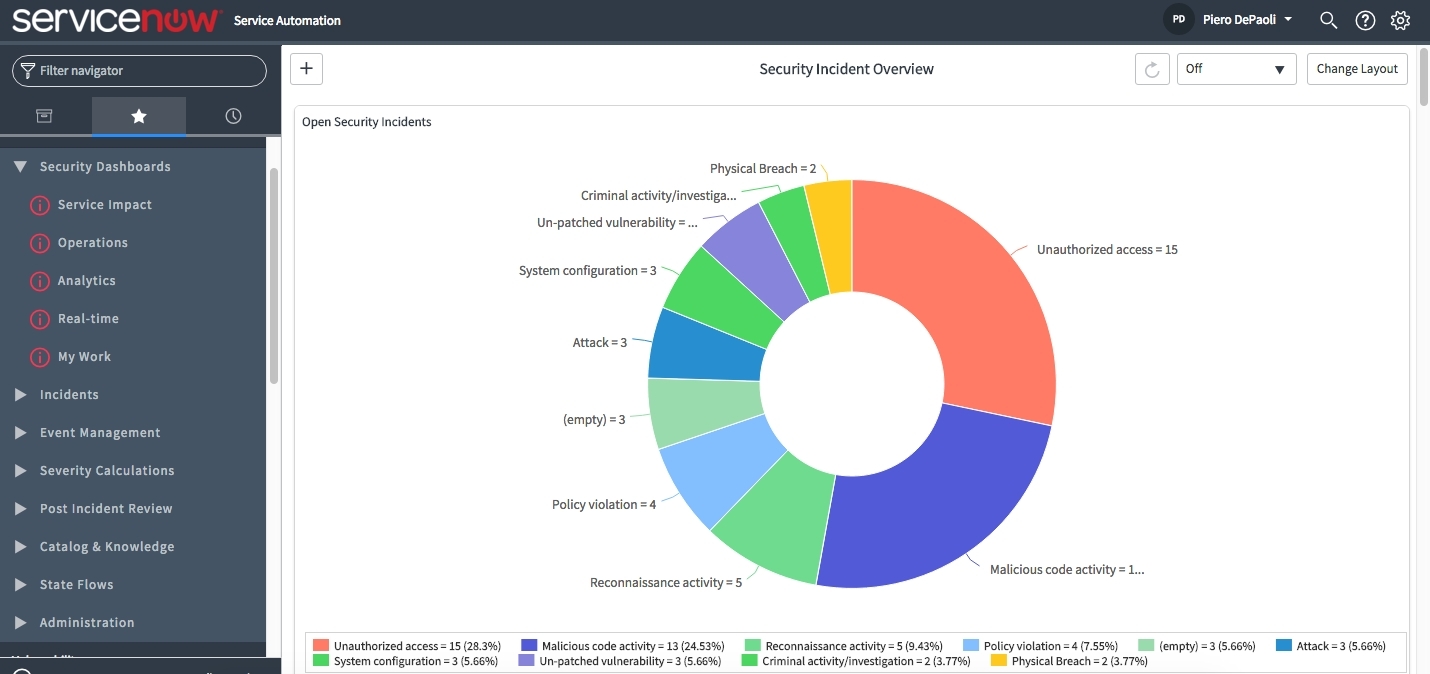
Task: Open the Analytics dashboard link
Action: pyautogui.click(x=87, y=281)
